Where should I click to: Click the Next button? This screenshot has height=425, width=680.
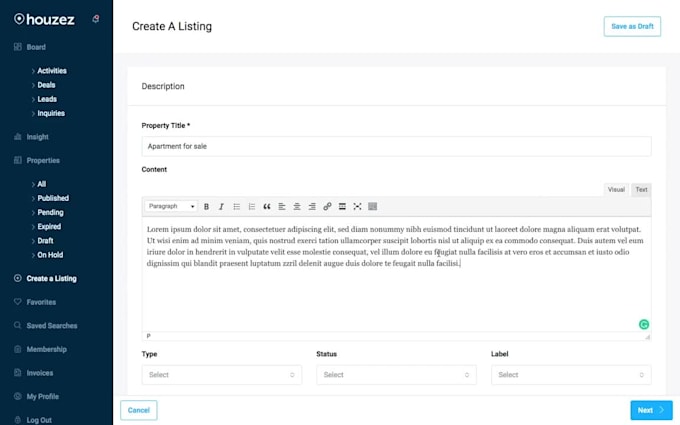pyautogui.click(x=651, y=410)
